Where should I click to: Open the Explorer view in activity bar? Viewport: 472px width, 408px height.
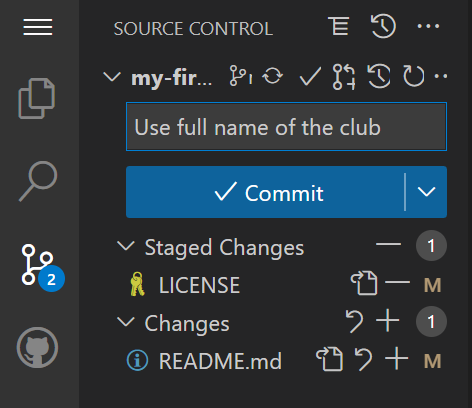(37, 98)
